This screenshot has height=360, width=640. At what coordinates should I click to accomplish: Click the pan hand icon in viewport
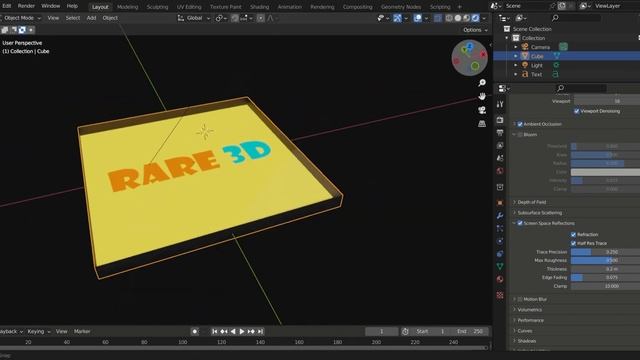482,96
